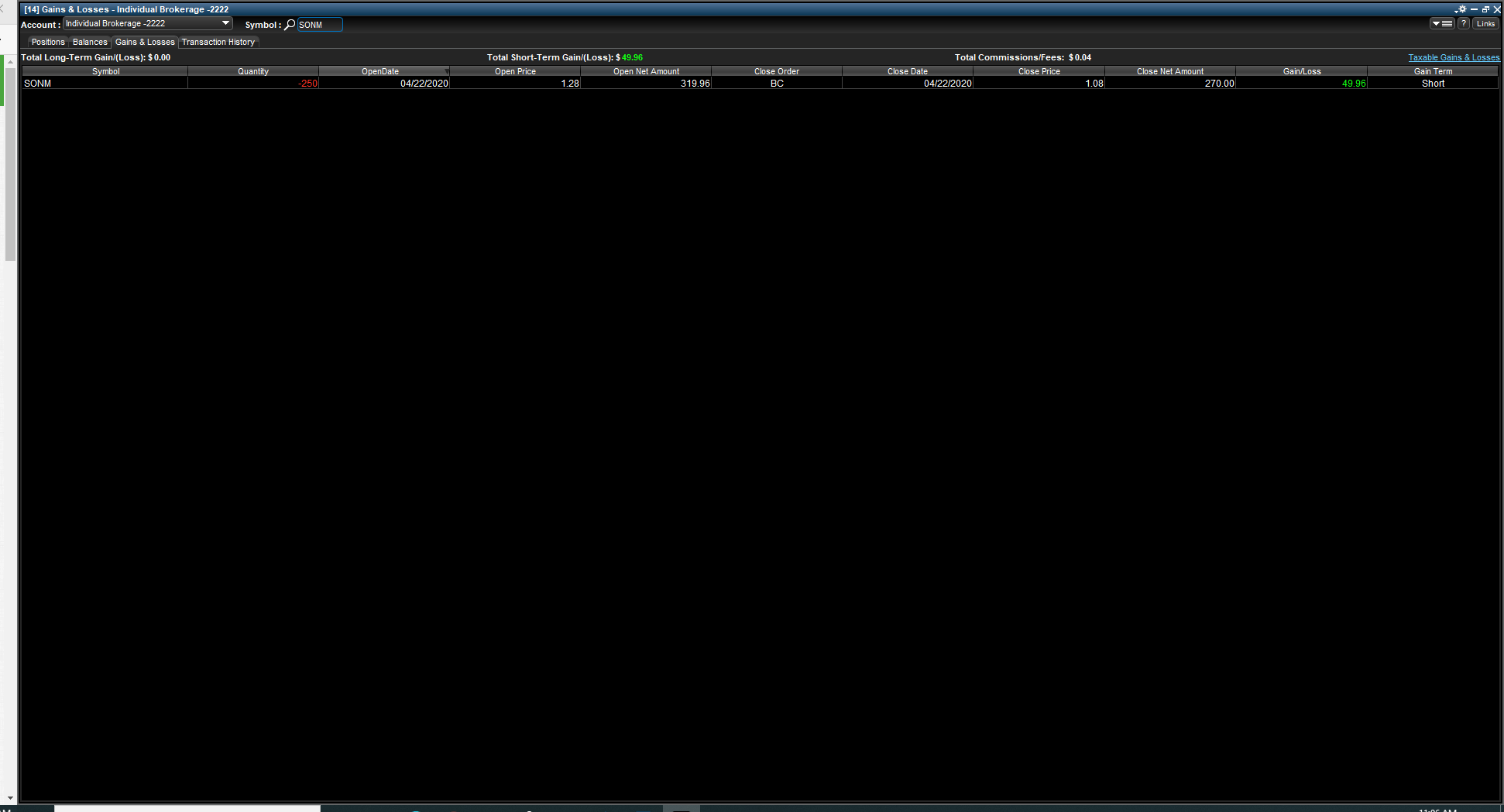Click the BC close order cell

pos(777,84)
